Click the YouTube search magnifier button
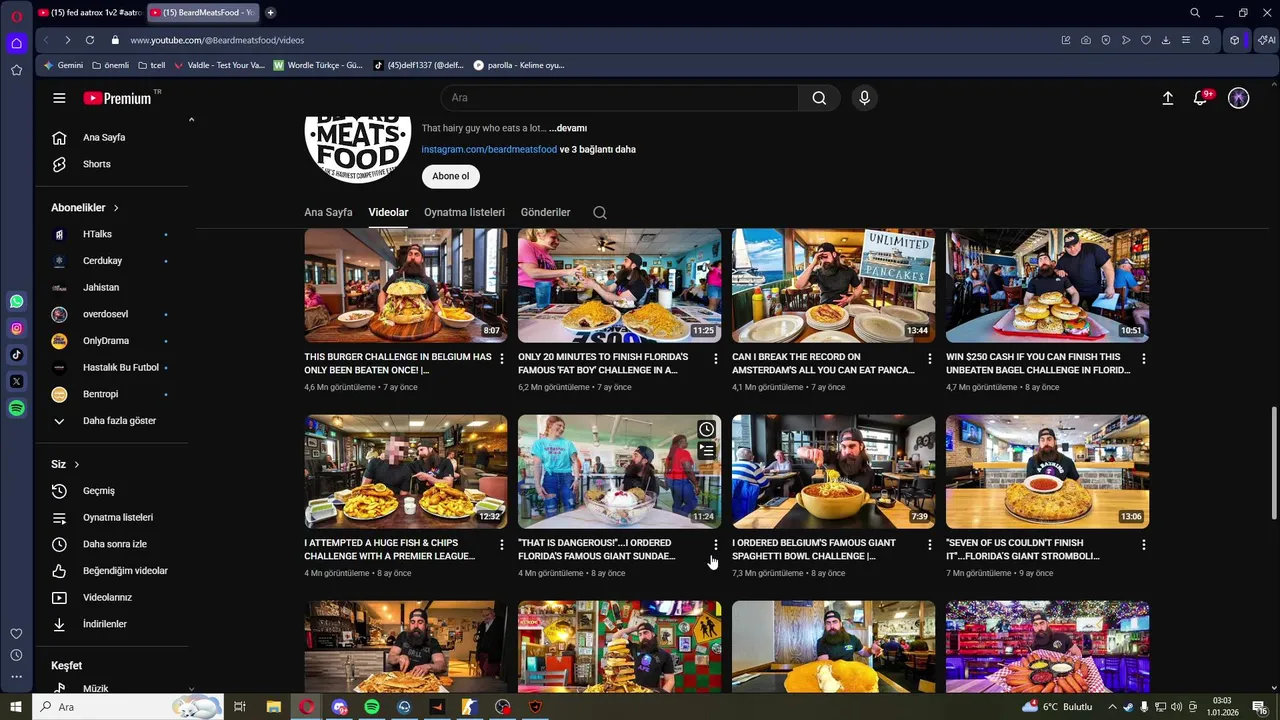 pyautogui.click(x=819, y=98)
